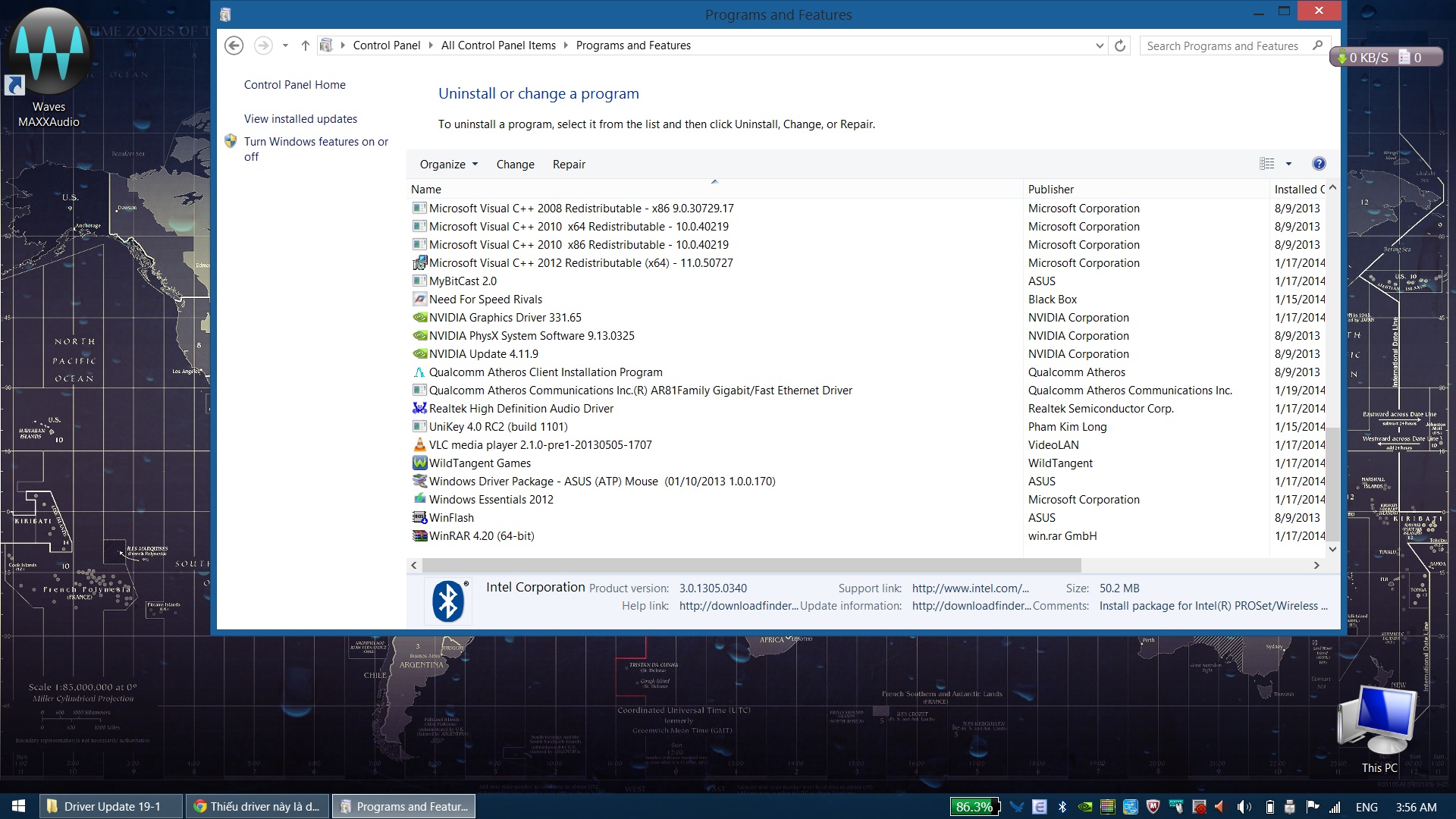
Task: Open the Organize dropdown menu
Action: tap(449, 165)
